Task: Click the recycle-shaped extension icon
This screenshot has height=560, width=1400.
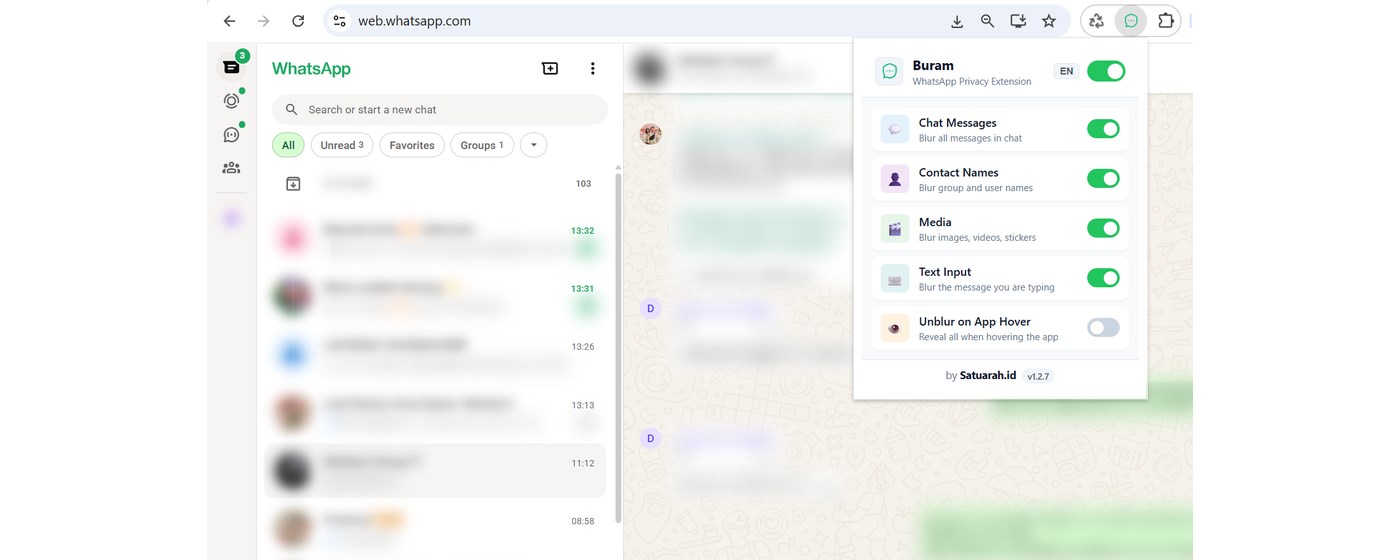Action: click(x=1097, y=21)
